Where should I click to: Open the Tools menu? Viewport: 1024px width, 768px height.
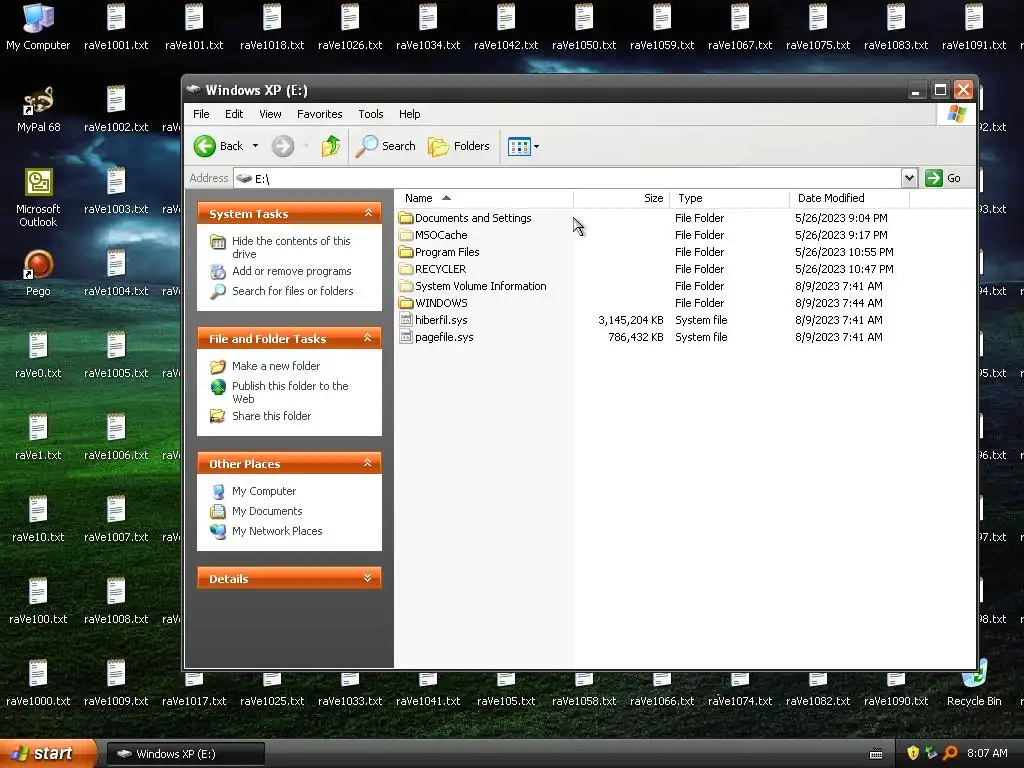[x=370, y=114]
